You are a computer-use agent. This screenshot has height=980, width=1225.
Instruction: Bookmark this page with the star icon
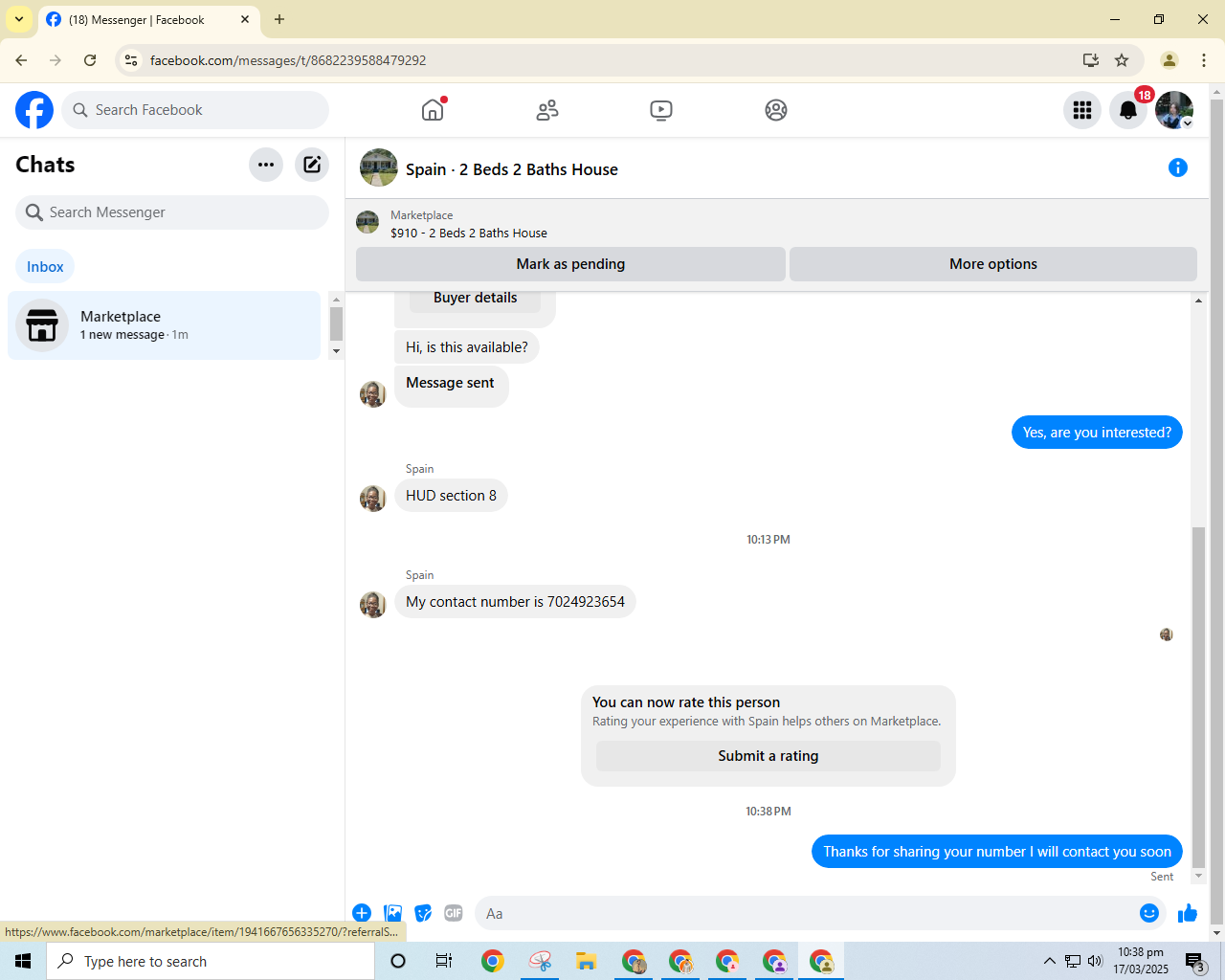pos(1122,60)
